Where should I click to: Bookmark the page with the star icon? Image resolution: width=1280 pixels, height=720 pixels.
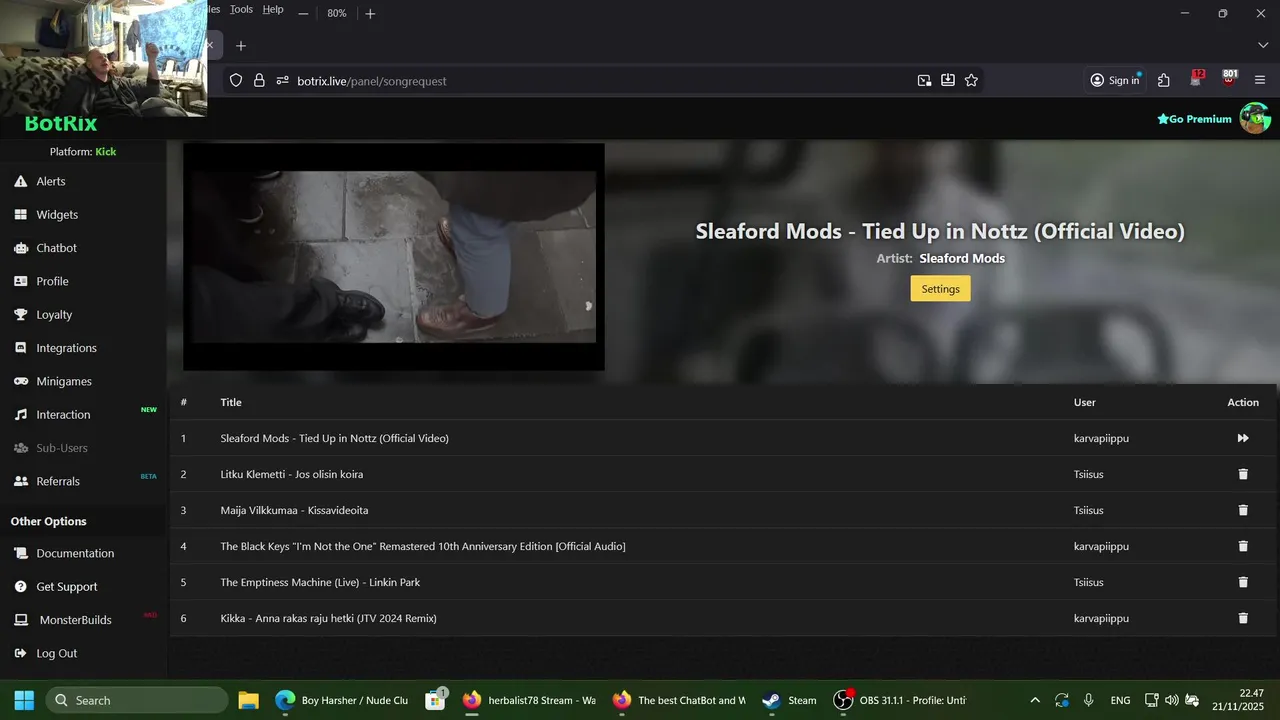[x=971, y=81]
